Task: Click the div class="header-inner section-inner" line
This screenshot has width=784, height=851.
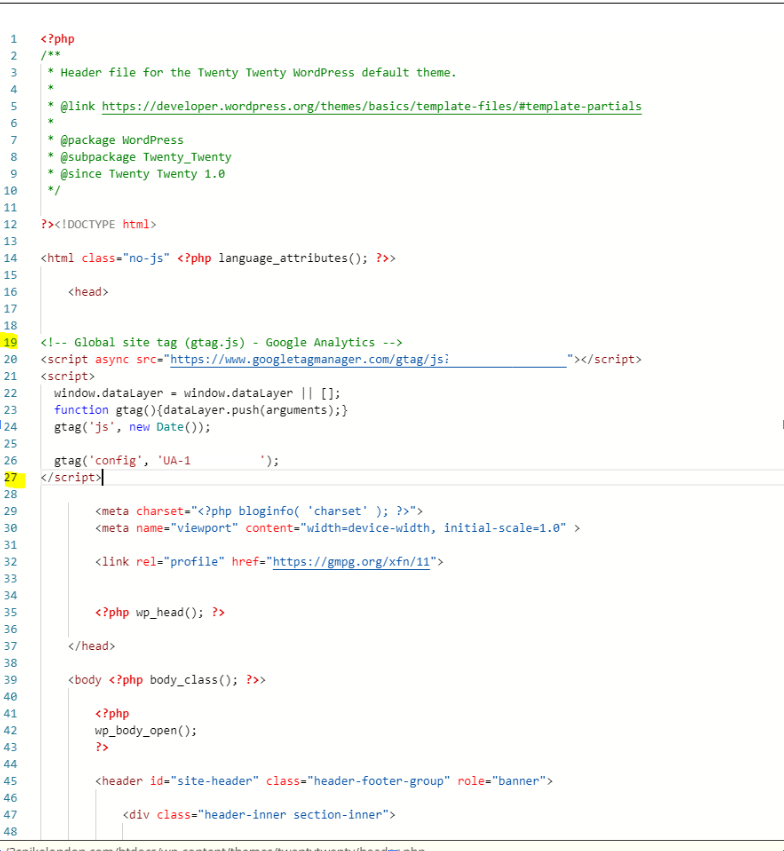Action: (x=259, y=815)
